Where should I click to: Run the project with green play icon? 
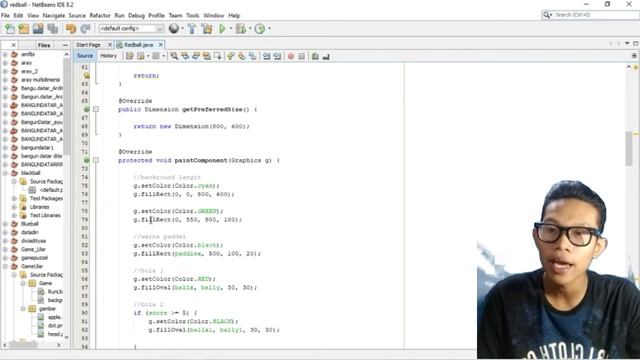(222, 29)
